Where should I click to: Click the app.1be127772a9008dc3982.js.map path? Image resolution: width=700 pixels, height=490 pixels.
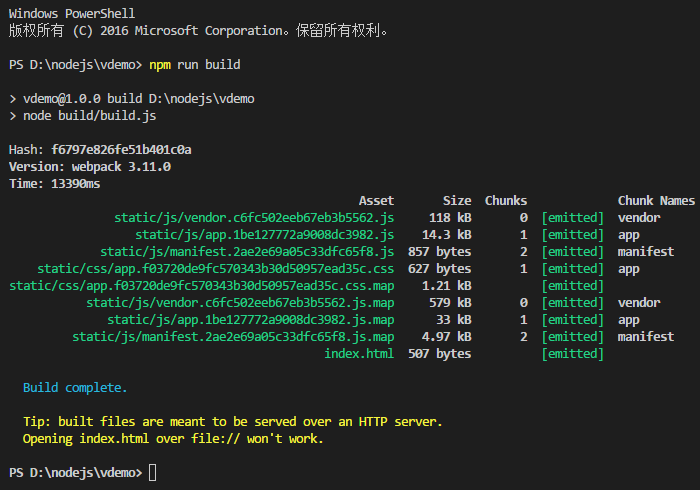tap(250, 320)
